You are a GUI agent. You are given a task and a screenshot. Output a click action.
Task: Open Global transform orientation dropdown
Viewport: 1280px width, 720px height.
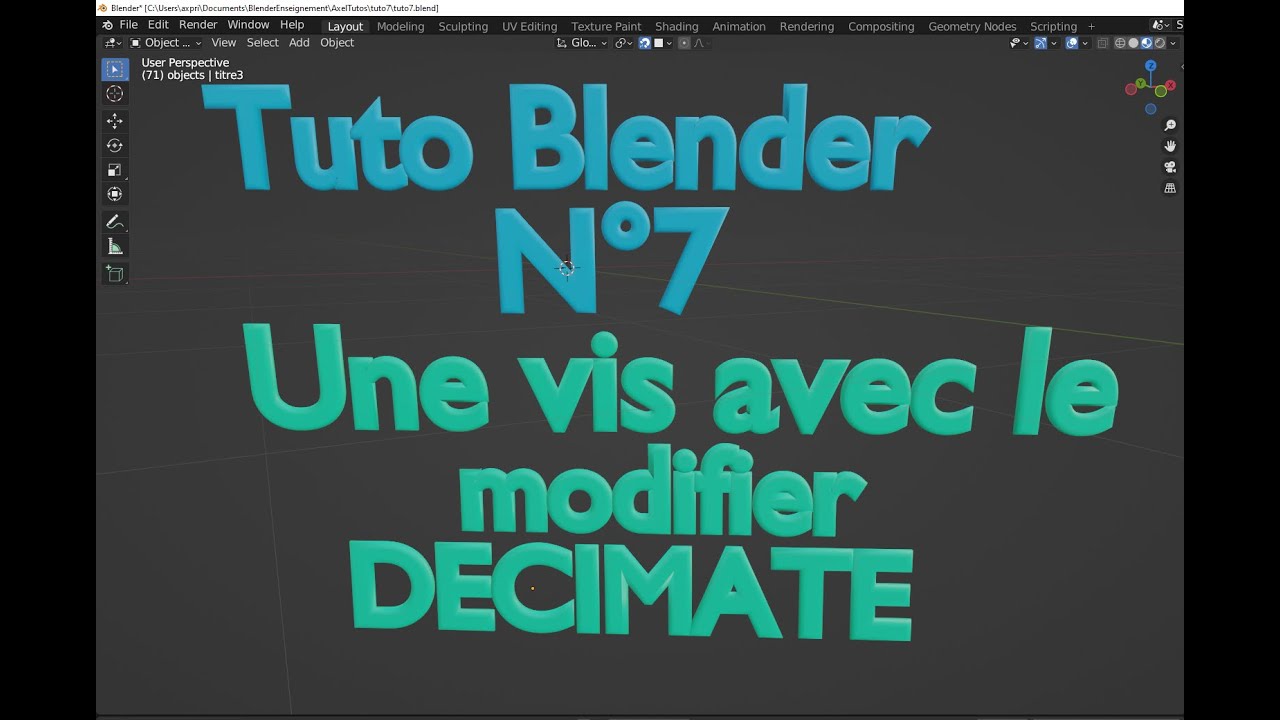(x=581, y=43)
